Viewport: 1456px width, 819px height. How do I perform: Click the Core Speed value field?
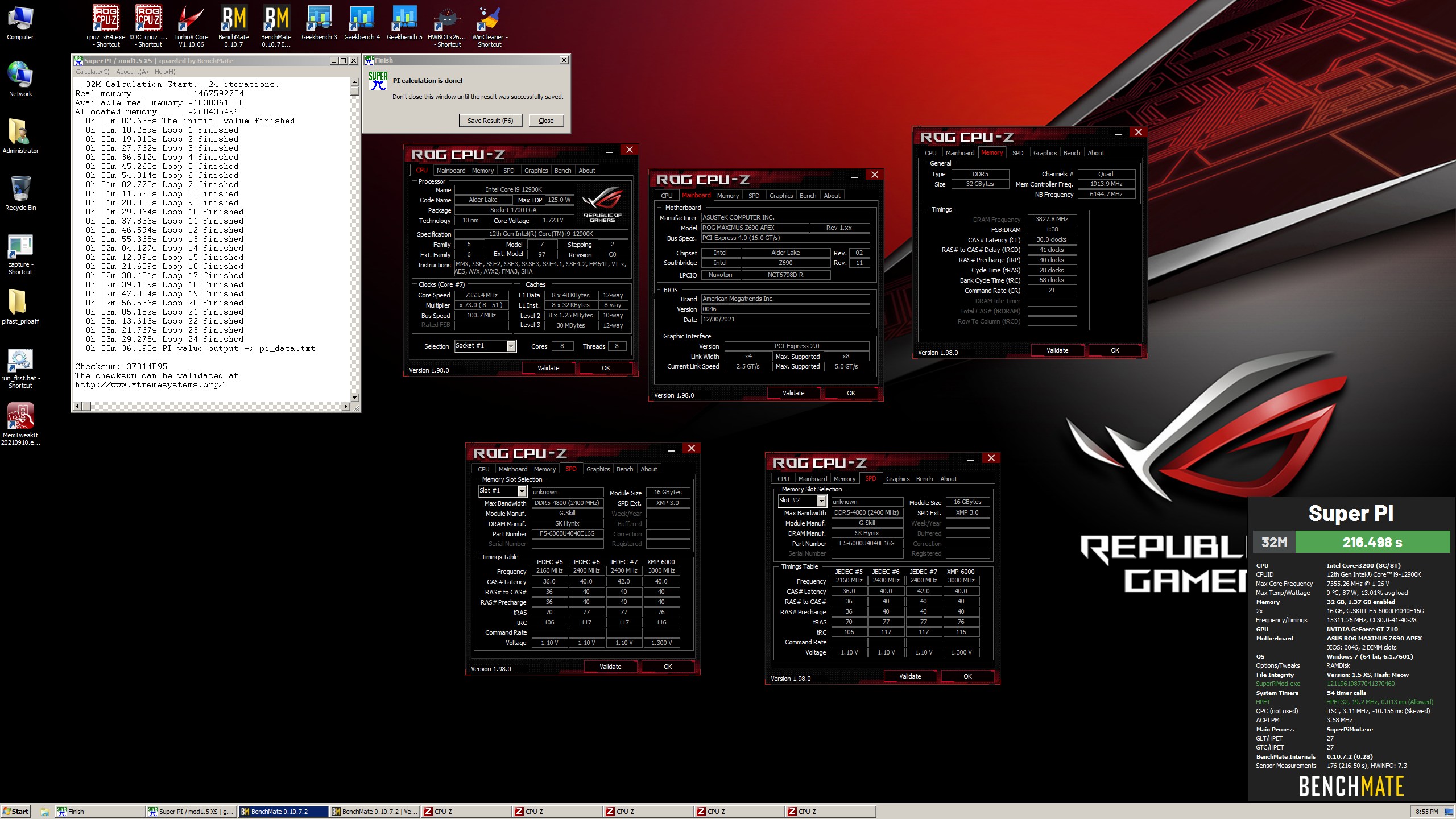[481, 295]
